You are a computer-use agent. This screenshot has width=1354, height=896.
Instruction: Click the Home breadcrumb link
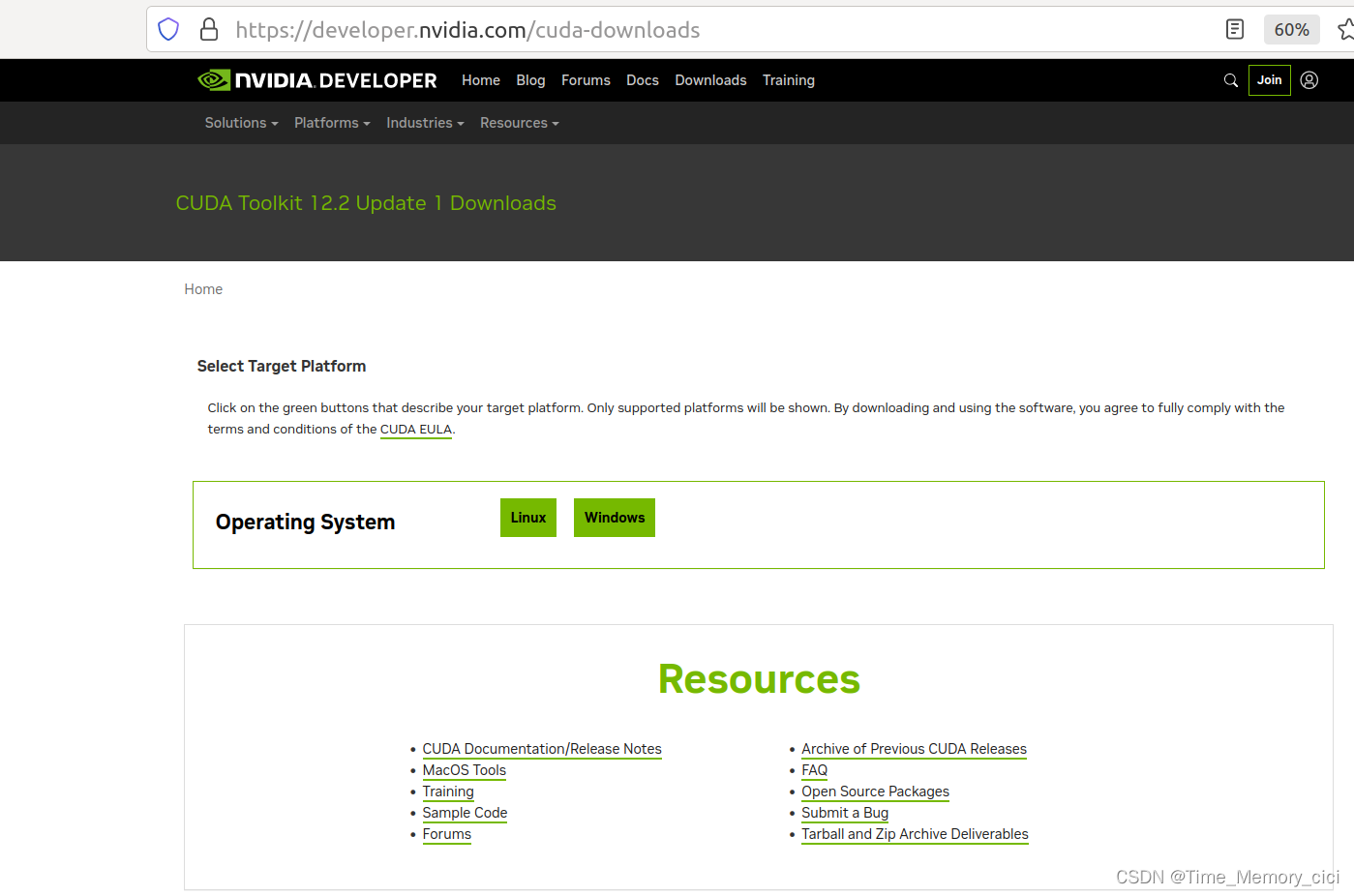coord(203,289)
